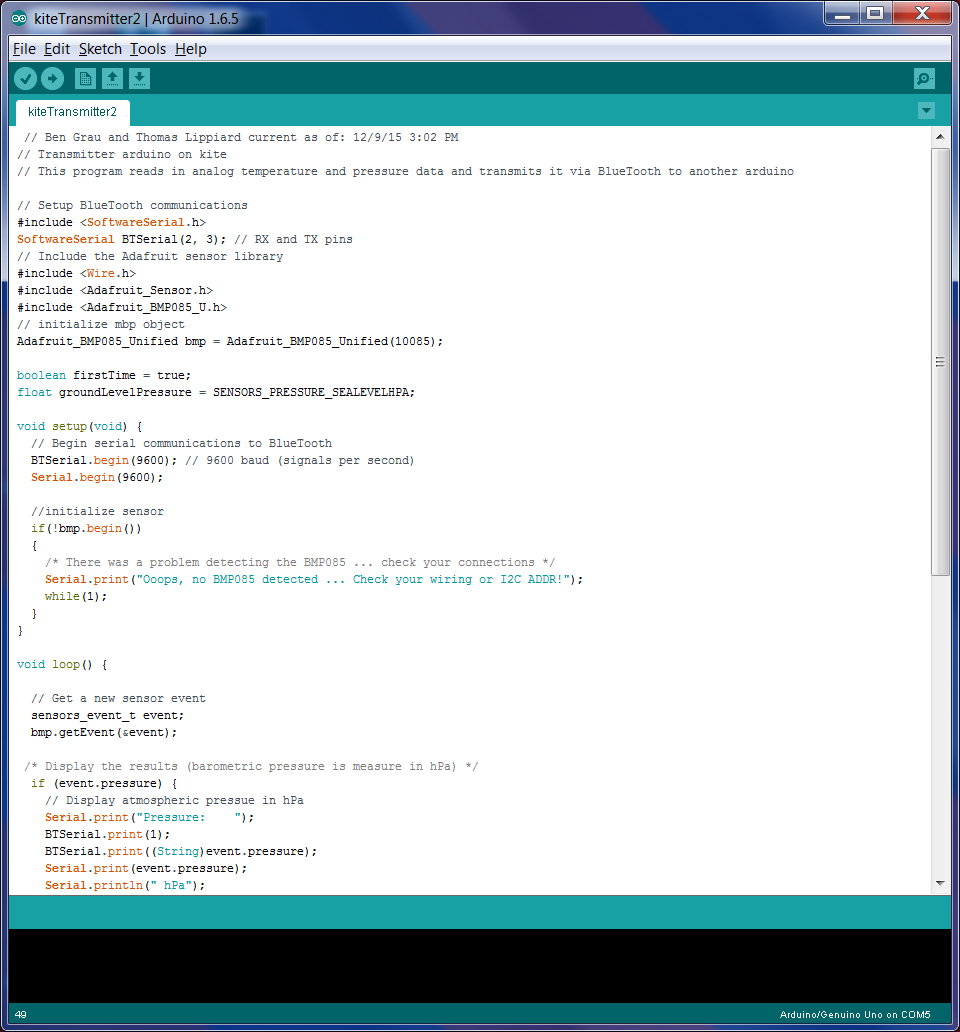Click the '#include <SoftwareSerial.h>' line

click(111, 222)
